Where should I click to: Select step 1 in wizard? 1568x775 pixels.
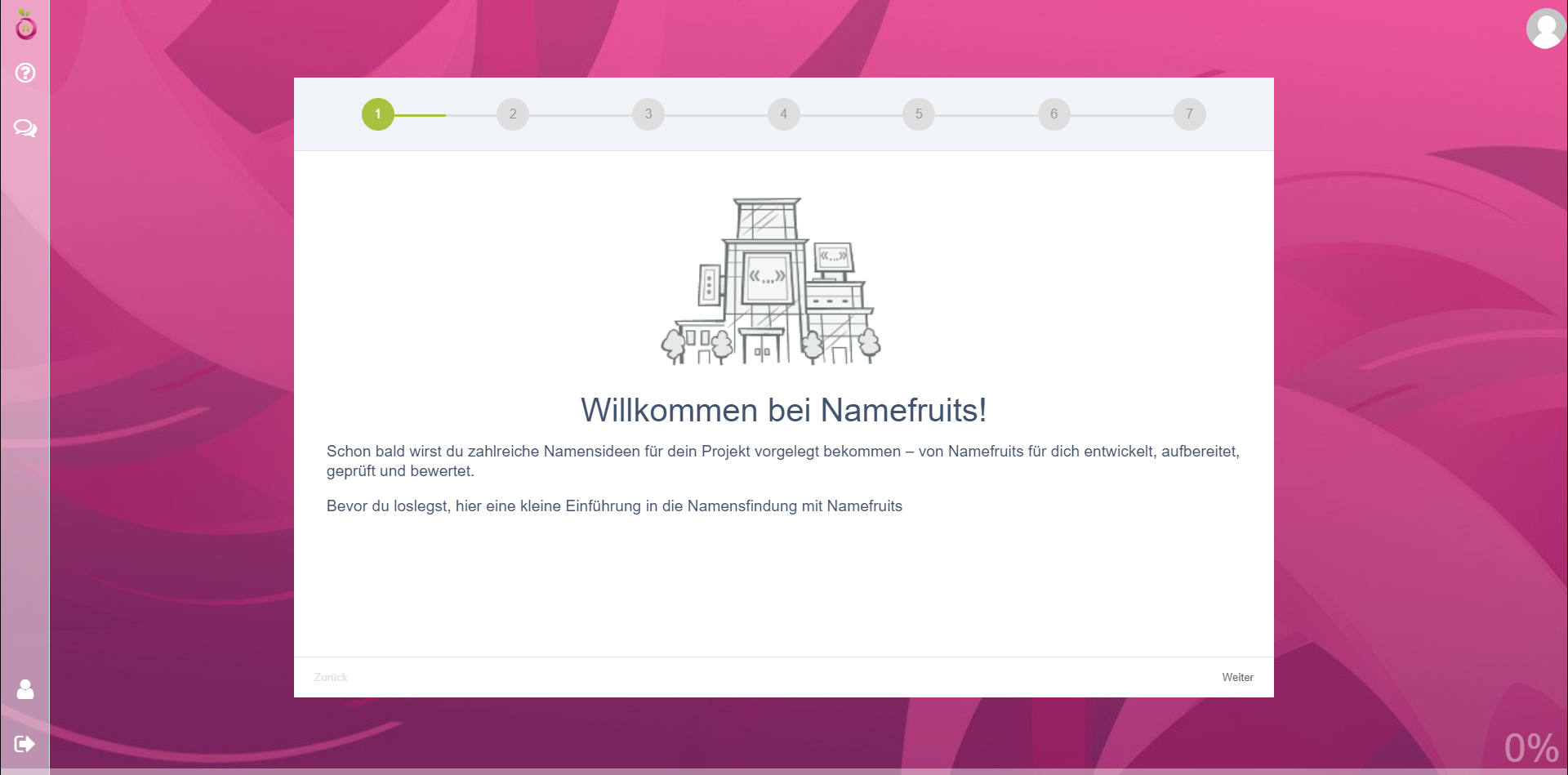click(378, 114)
